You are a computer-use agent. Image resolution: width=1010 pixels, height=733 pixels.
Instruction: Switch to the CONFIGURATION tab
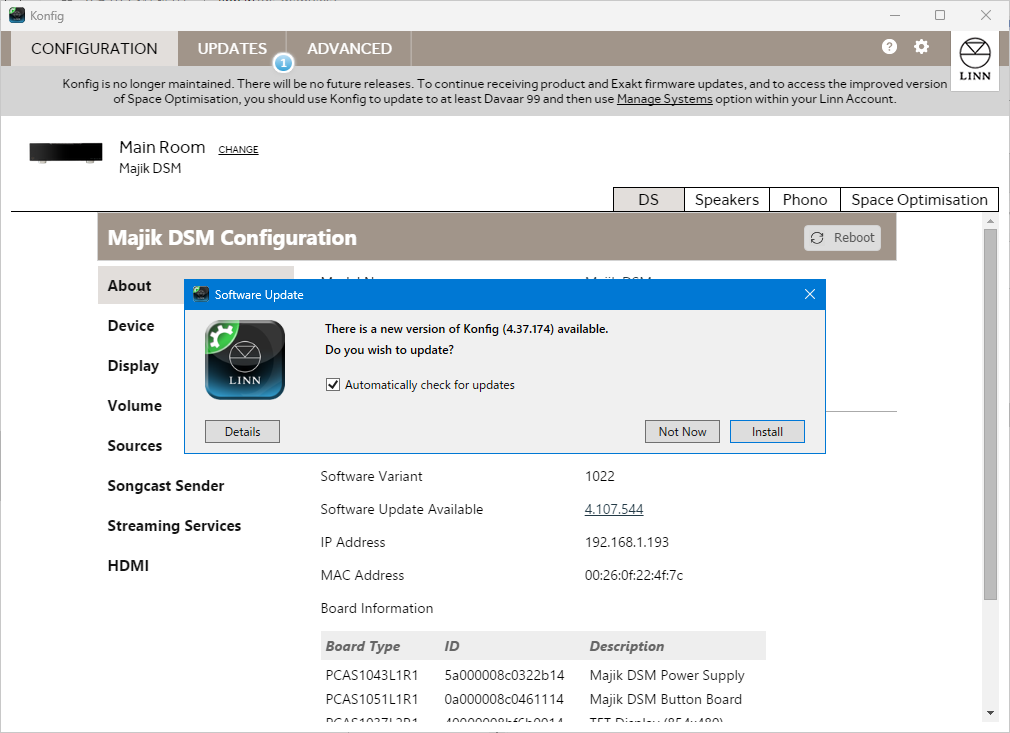(94, 48)
